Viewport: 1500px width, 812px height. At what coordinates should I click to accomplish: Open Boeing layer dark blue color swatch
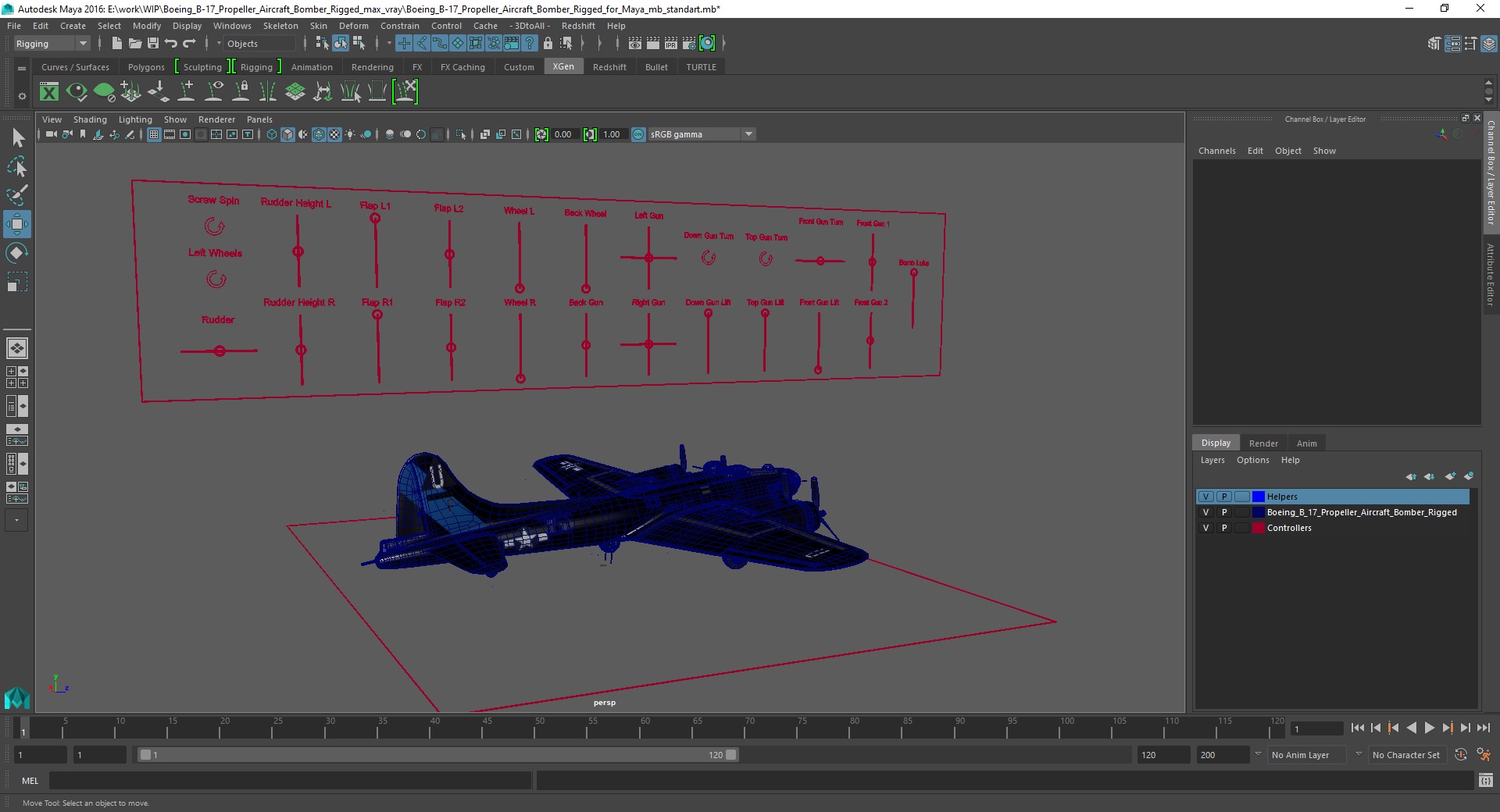(x=1259, y=512)
